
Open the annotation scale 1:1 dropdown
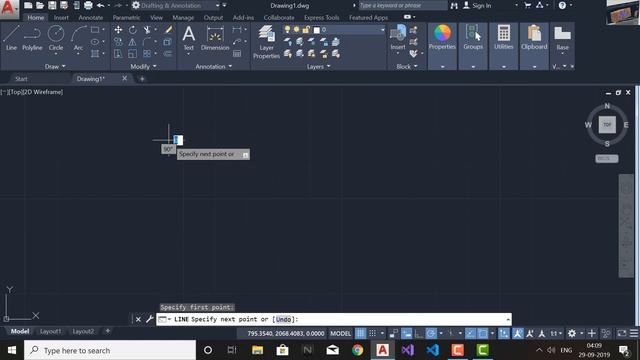point(556,333)
